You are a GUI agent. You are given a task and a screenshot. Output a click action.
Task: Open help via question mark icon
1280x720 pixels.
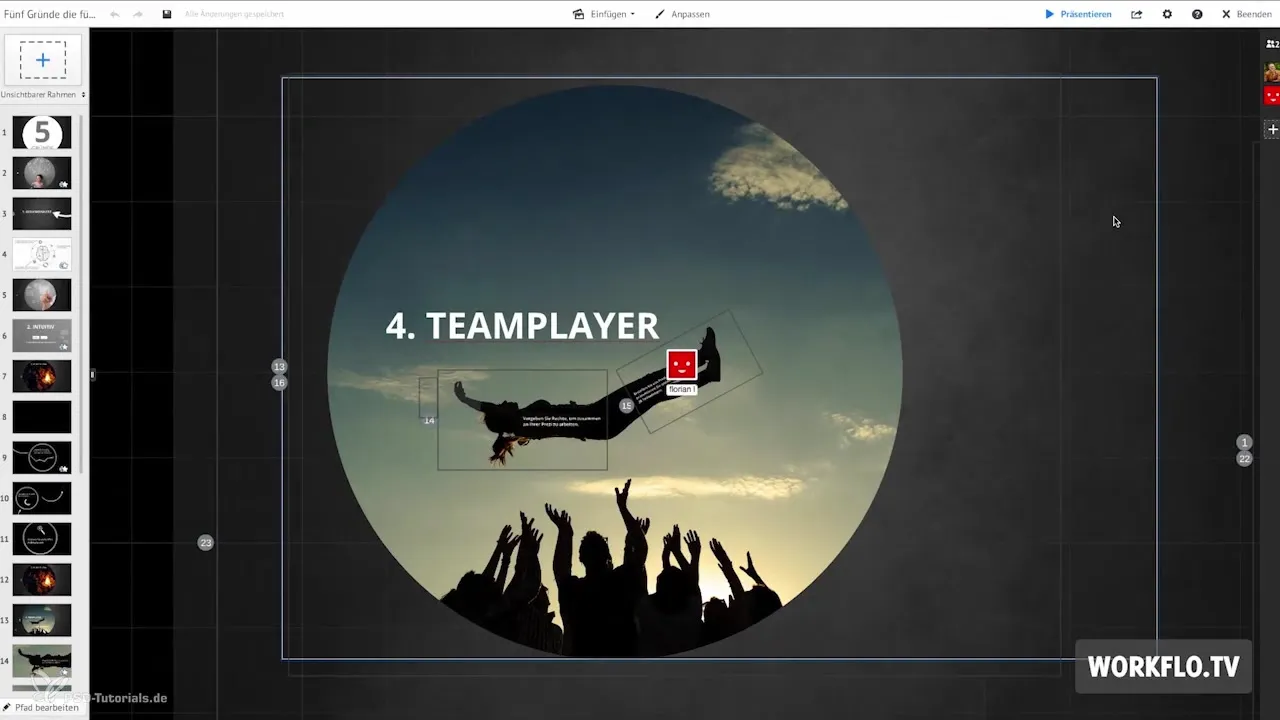1197,15
